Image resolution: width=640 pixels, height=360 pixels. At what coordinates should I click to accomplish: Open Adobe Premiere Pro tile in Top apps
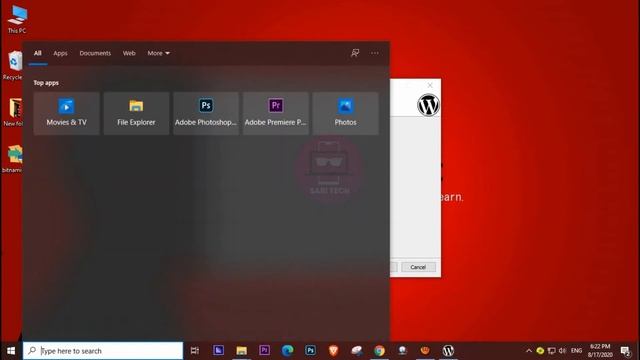(x=276, y=113)
